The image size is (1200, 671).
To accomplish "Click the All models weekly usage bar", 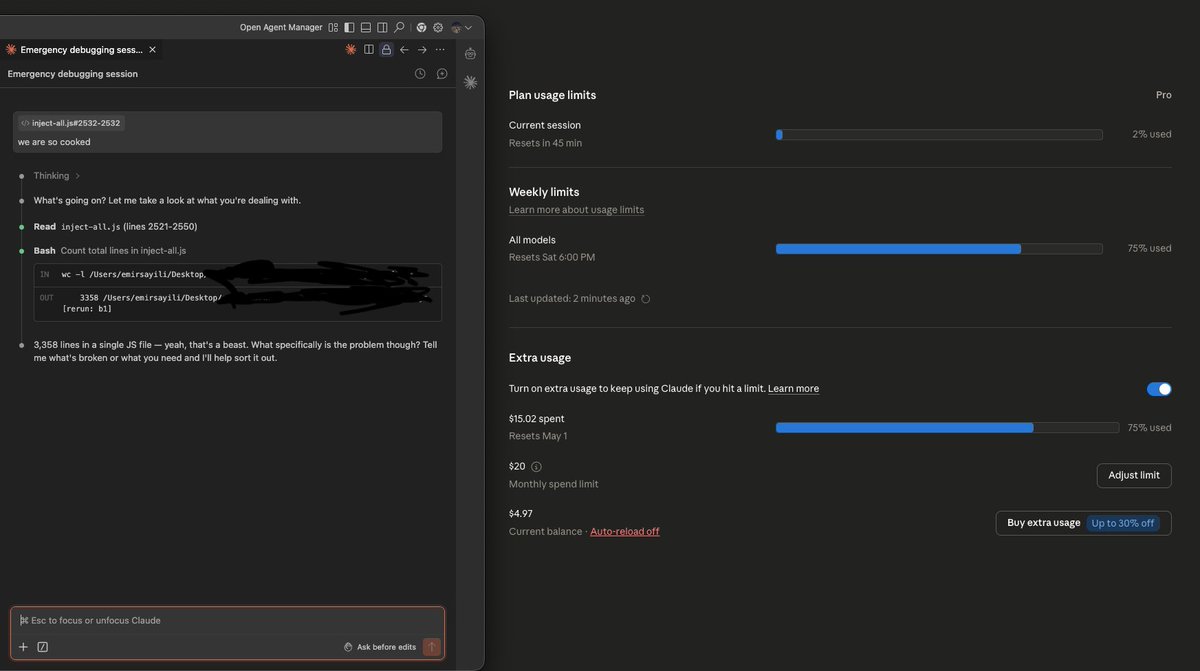I will coord(939,249).
